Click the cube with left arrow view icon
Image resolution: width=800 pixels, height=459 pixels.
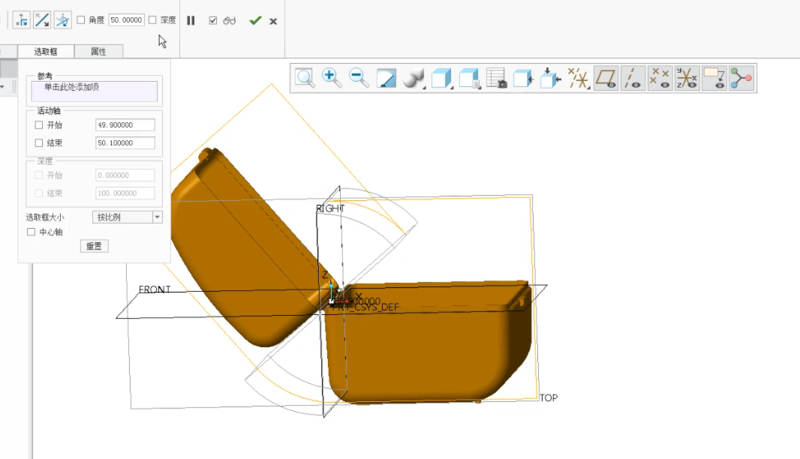[x=523, y=78]
